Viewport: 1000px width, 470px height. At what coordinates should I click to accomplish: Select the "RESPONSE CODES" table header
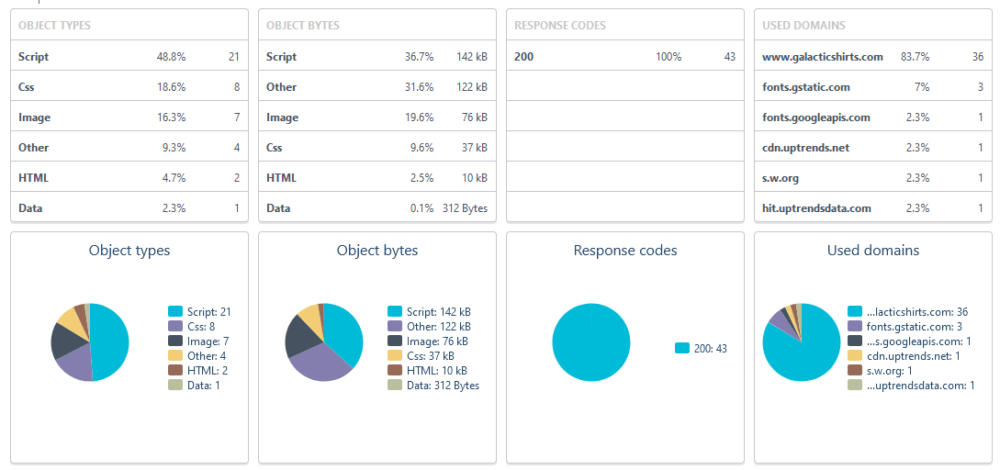tap(560, 26)
